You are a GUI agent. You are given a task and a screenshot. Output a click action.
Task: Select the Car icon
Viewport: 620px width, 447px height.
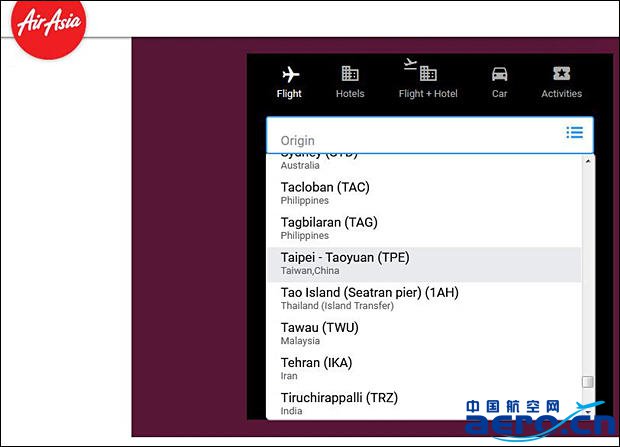tap(499, 74)
